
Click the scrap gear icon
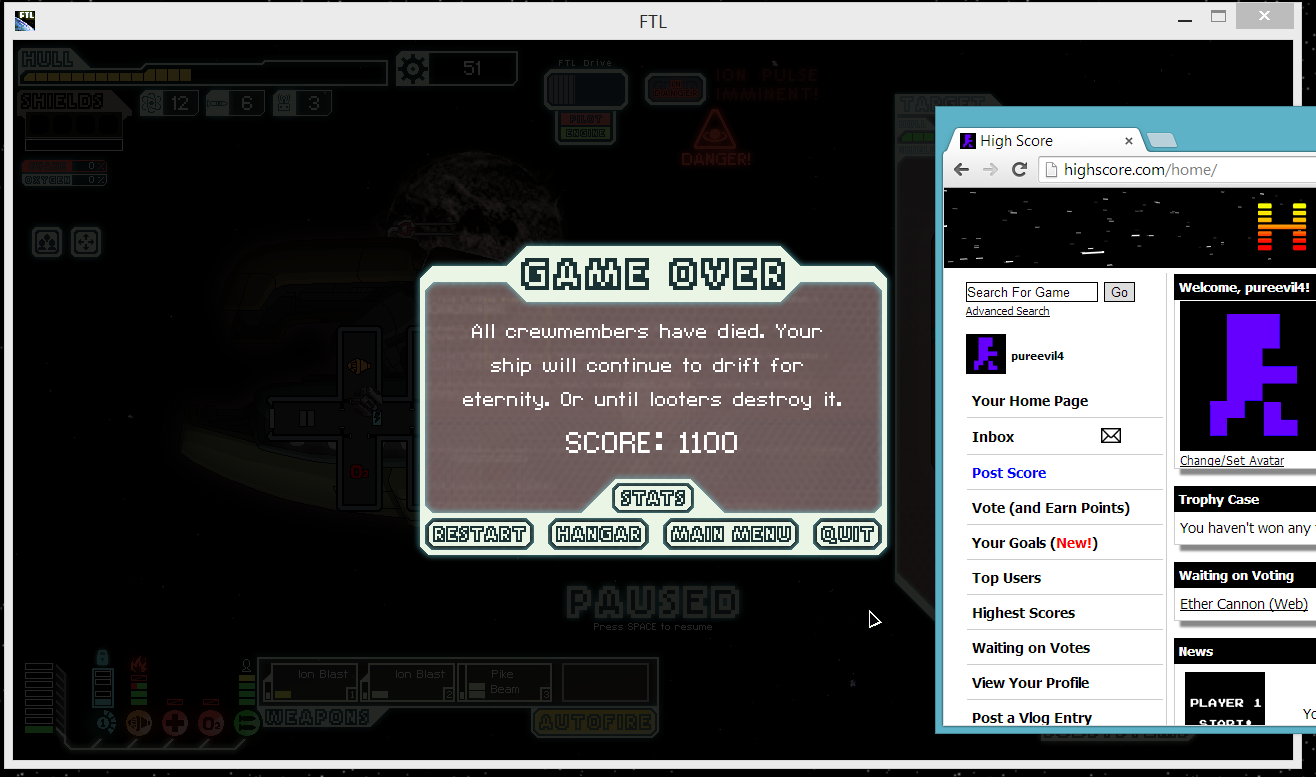pyautogui.click(x=412, y=69)
